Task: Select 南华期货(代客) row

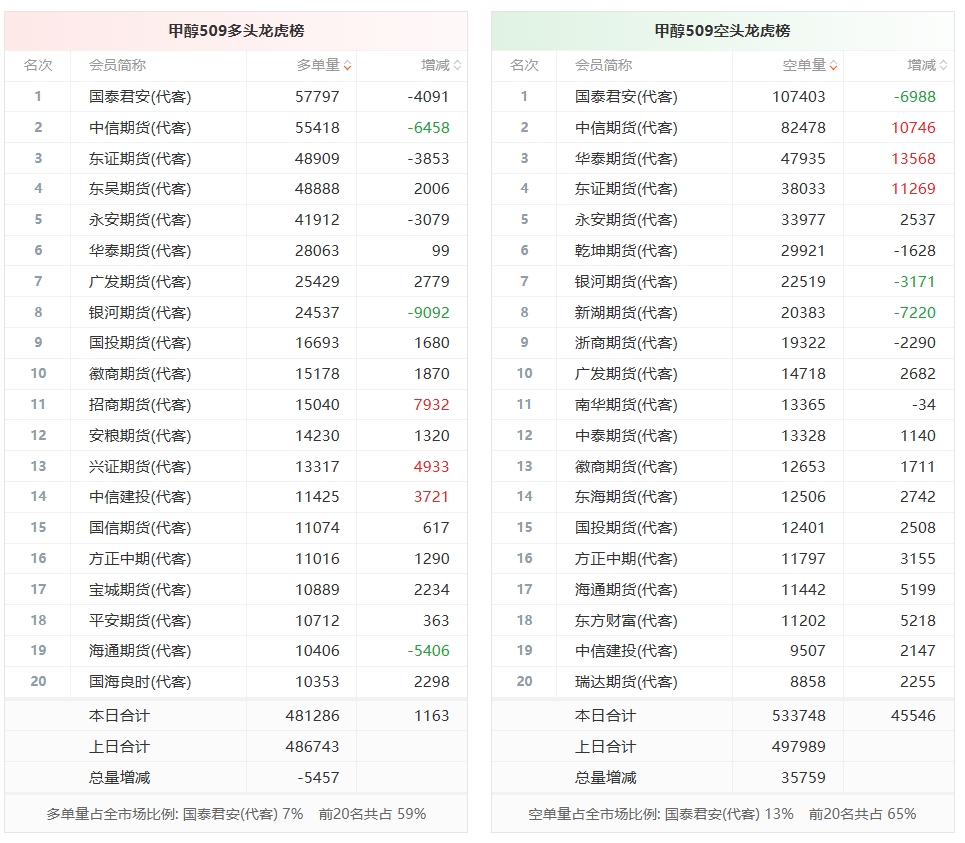Action: tap(723, 404)
